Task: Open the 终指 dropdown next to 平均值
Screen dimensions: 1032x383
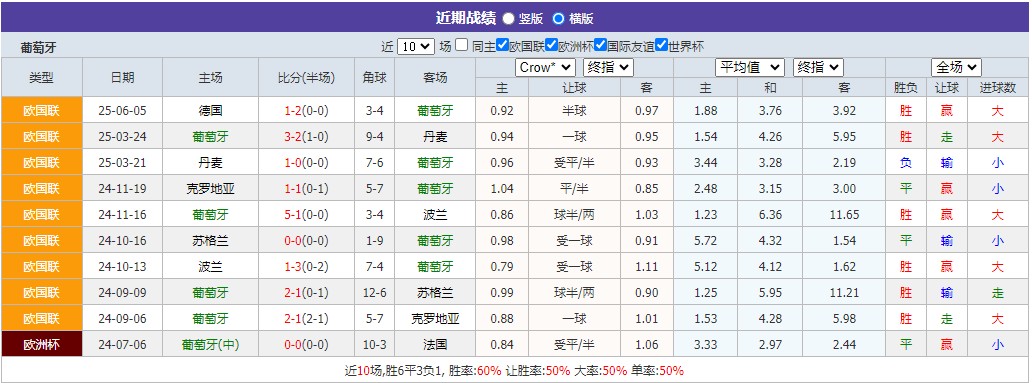Action: tap(818, 67)
